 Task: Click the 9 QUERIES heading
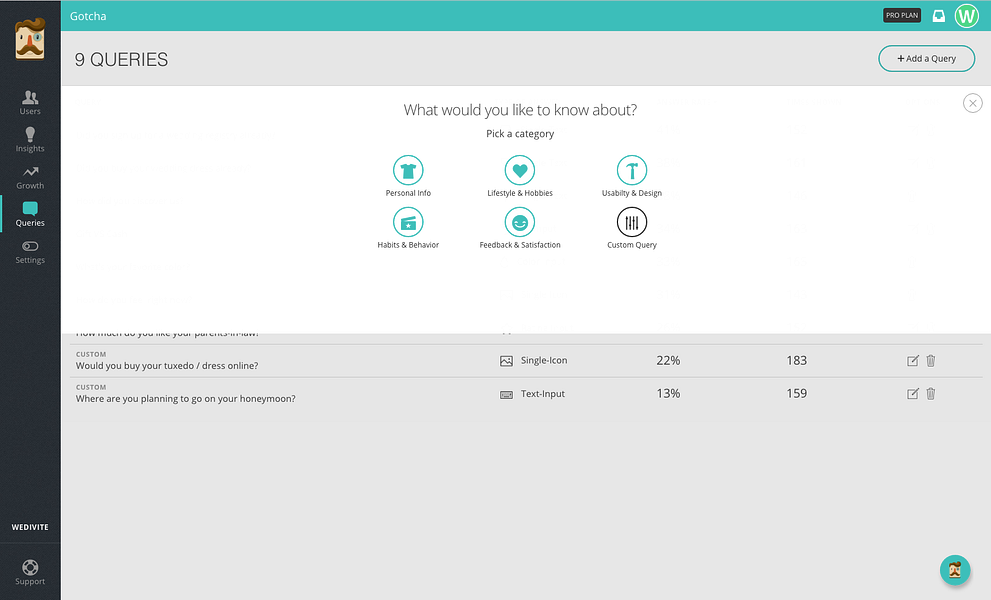pyautogui.click(x=121, y=59)
